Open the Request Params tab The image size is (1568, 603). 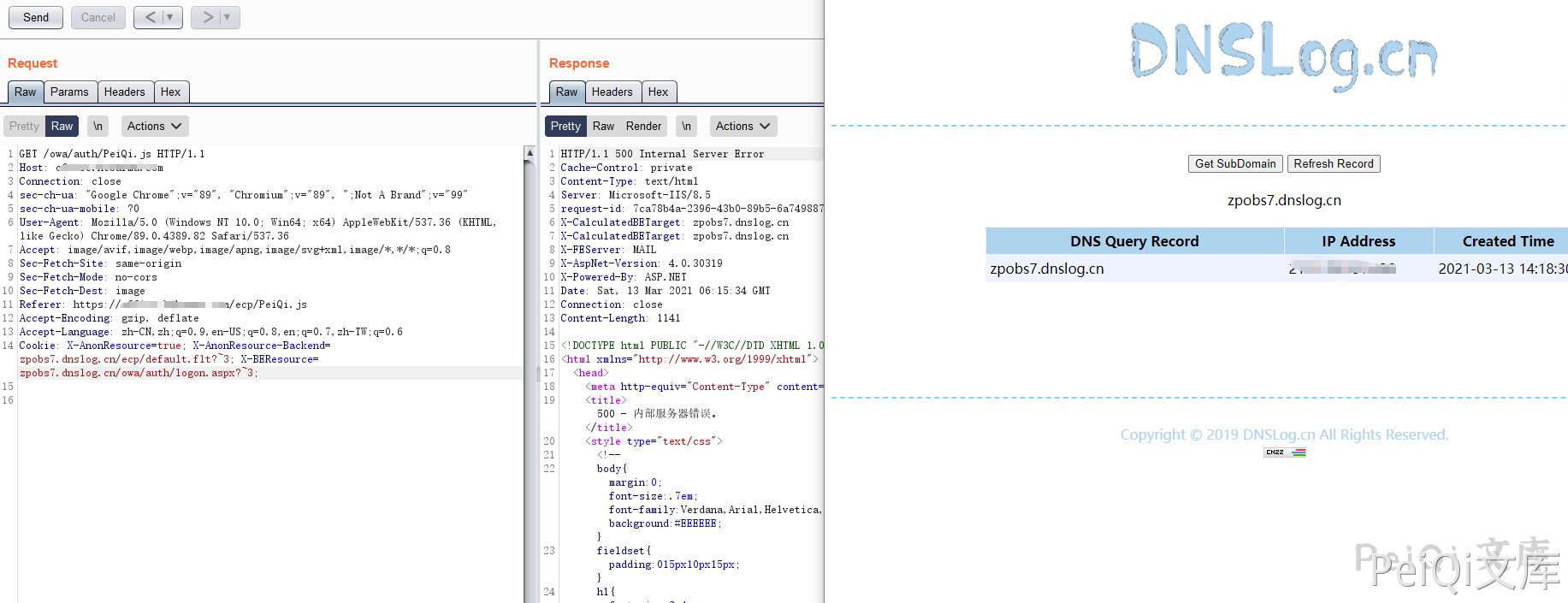(x=69, y=92)
